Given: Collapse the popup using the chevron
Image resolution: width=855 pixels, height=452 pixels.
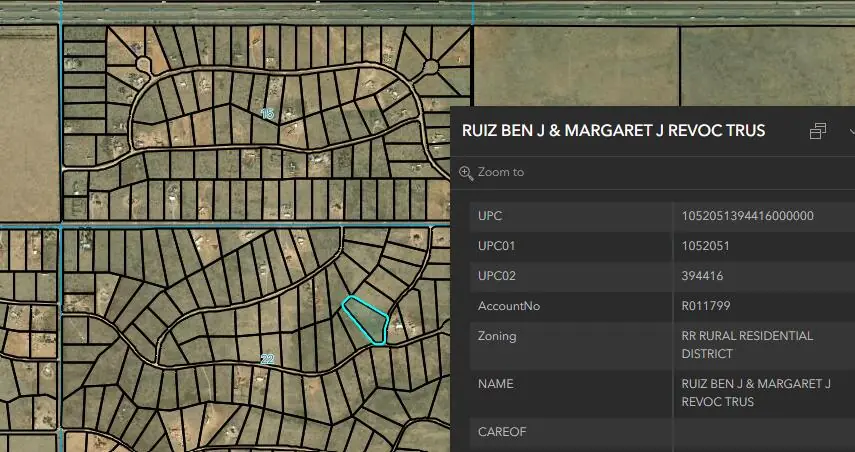Looking at the screenshot, I should coord(852,131).
